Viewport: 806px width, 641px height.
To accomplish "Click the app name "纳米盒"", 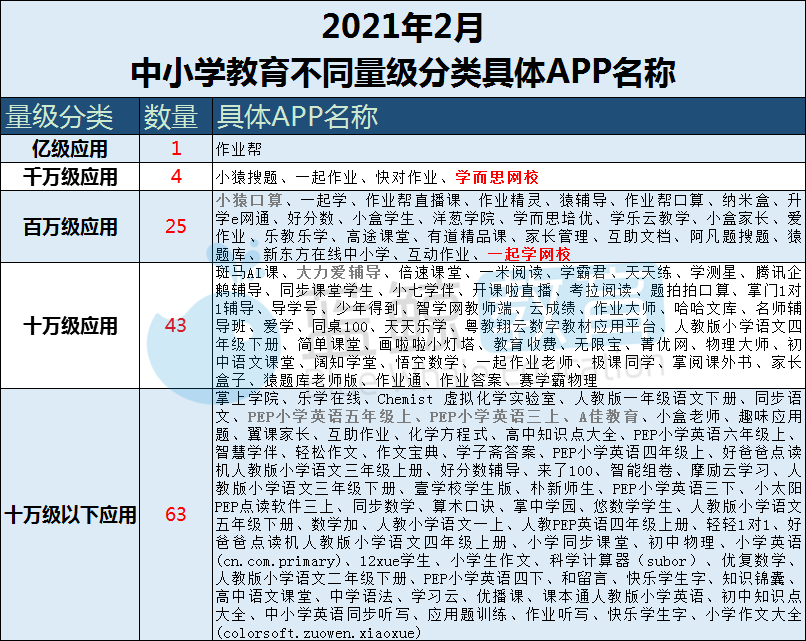I will (x=745, y=200).
